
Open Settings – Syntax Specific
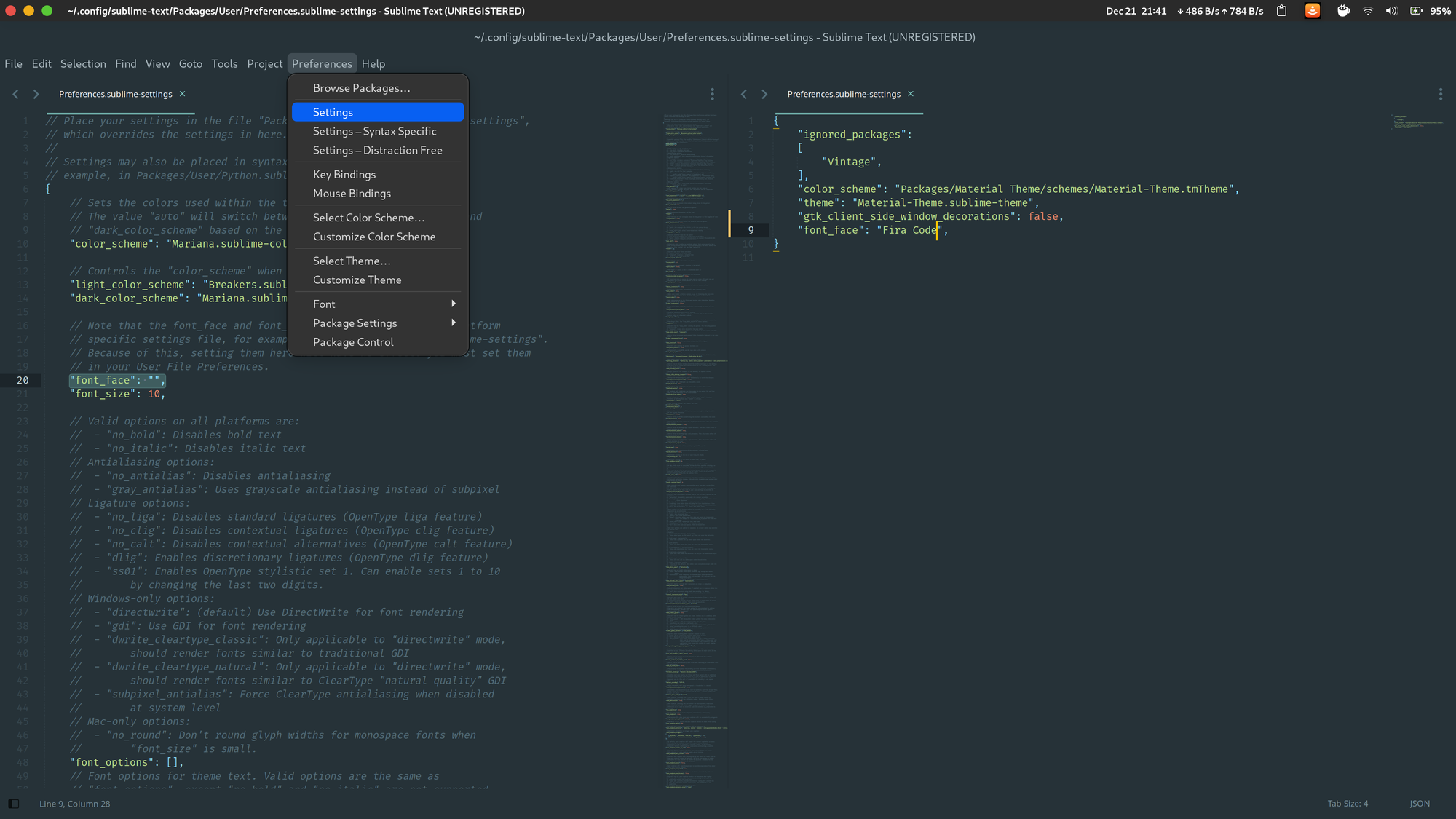(x=378, y=131)
